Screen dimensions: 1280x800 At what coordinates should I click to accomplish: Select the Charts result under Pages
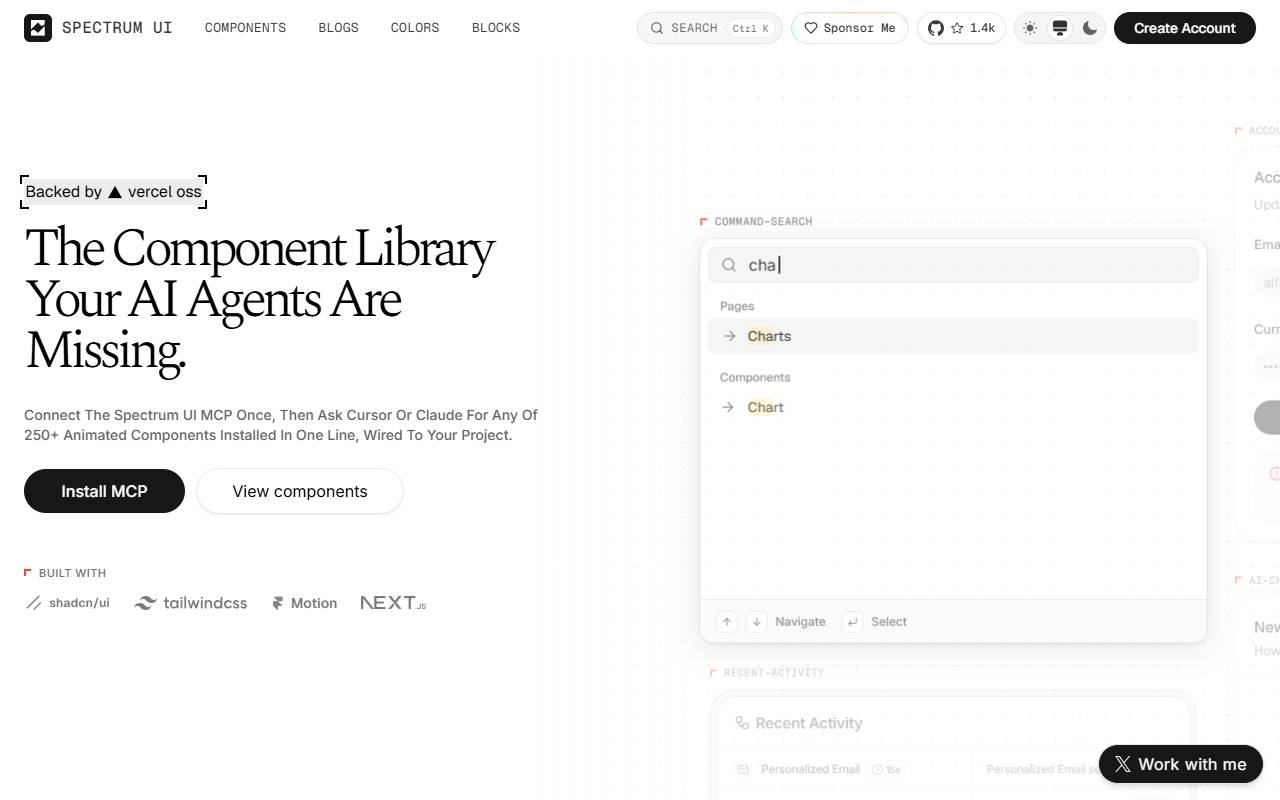pos(953,336)
